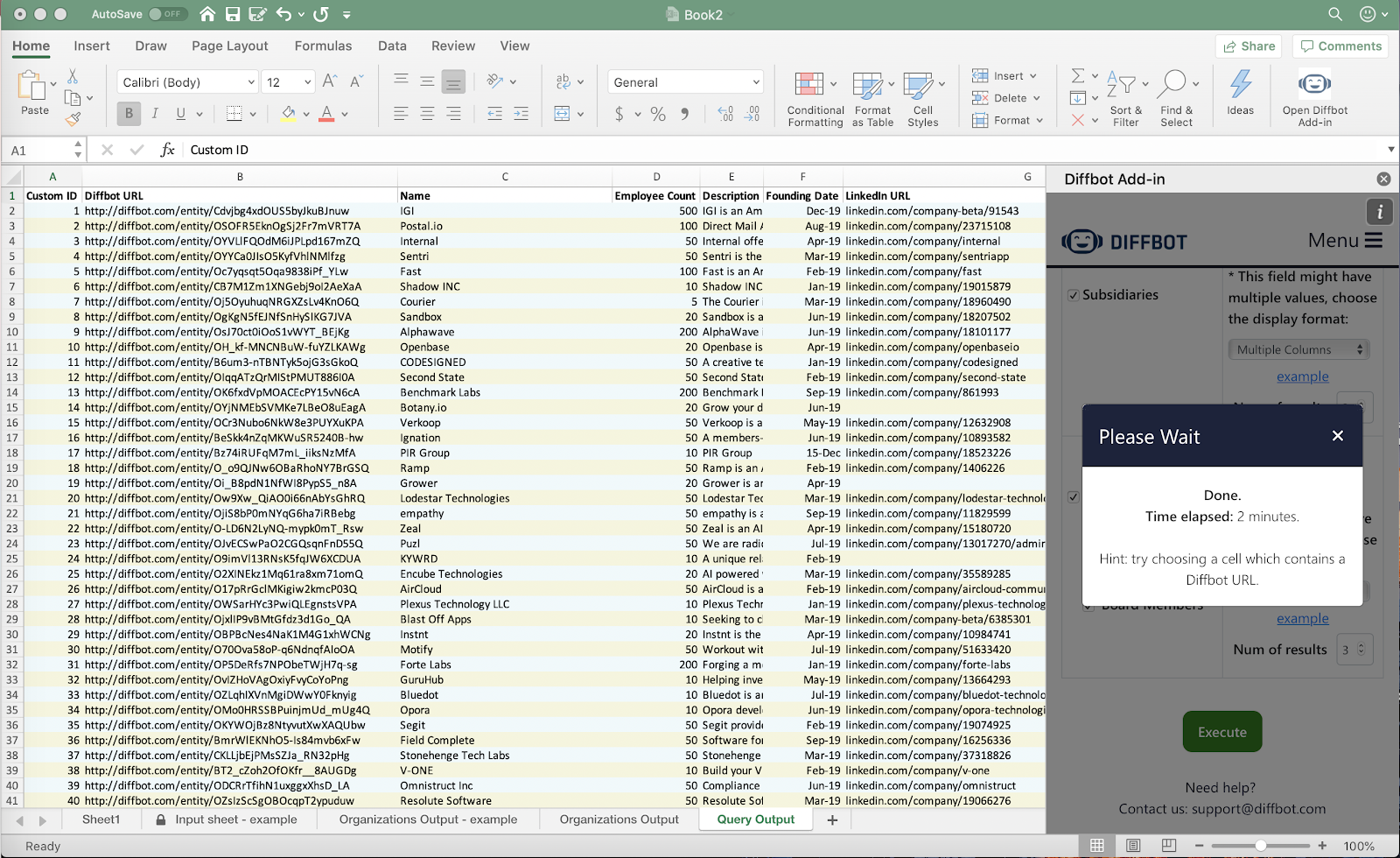Screen dimensions: 1400x858
Task: Click the Save icon in title bar
Action: click(232, 14)
